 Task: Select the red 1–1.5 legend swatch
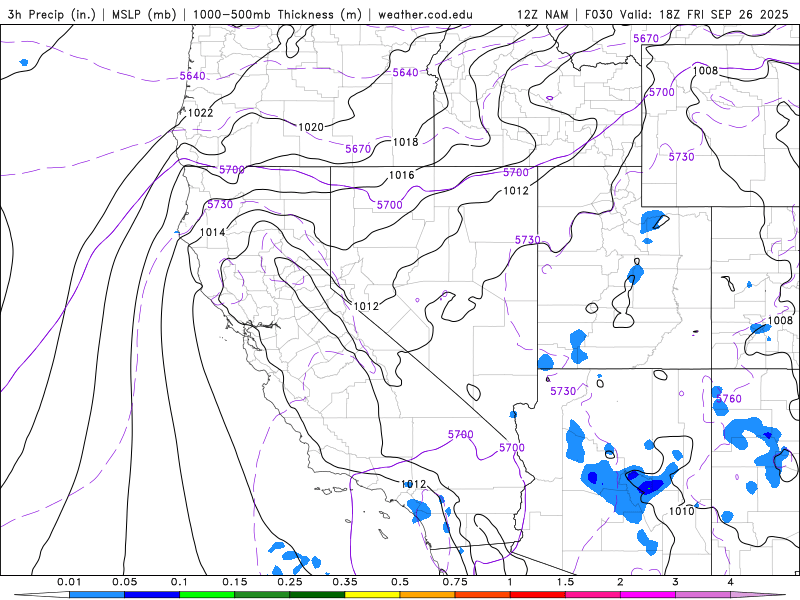point(538,594)
